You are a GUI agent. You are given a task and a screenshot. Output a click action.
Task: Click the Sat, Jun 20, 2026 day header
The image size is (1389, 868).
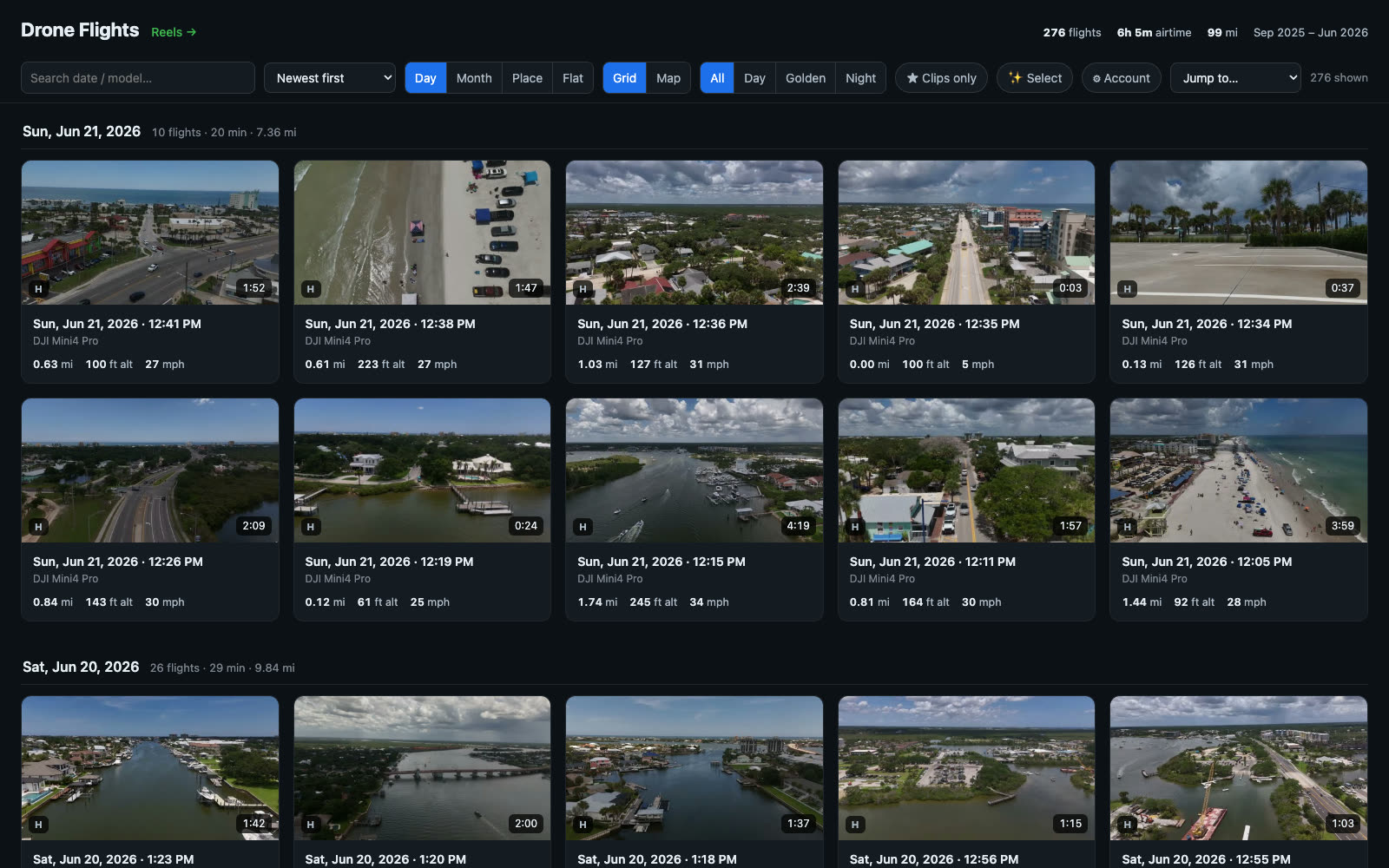(81, 667)
